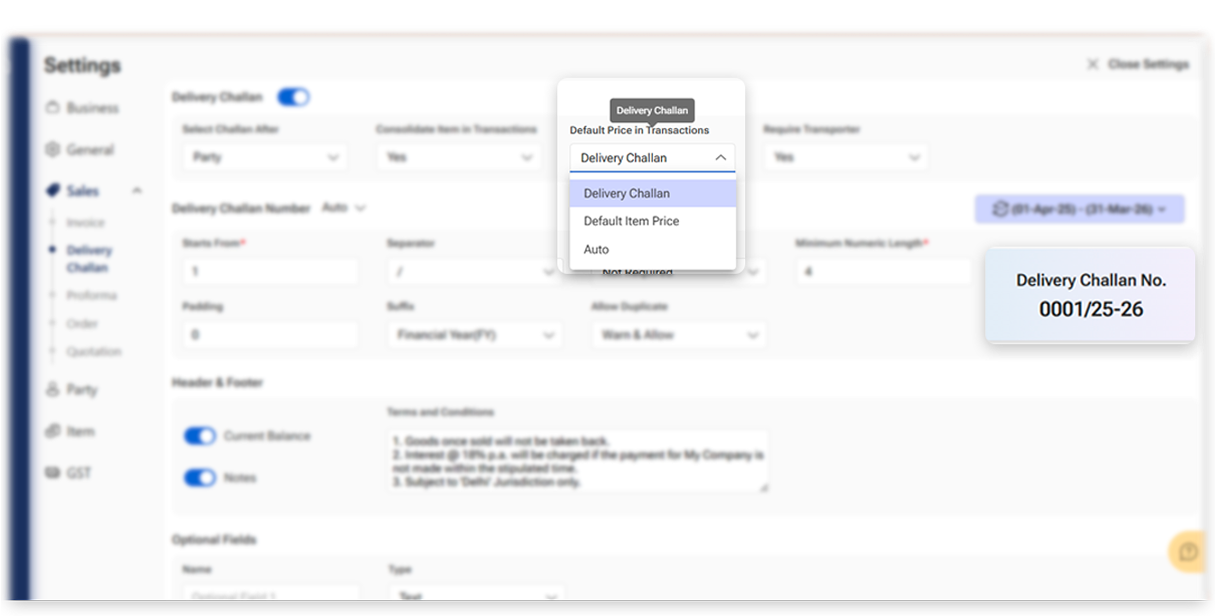The image size is (1215, 616).
Task: Open Party settings in the sidebar
Action: [71, 390]
